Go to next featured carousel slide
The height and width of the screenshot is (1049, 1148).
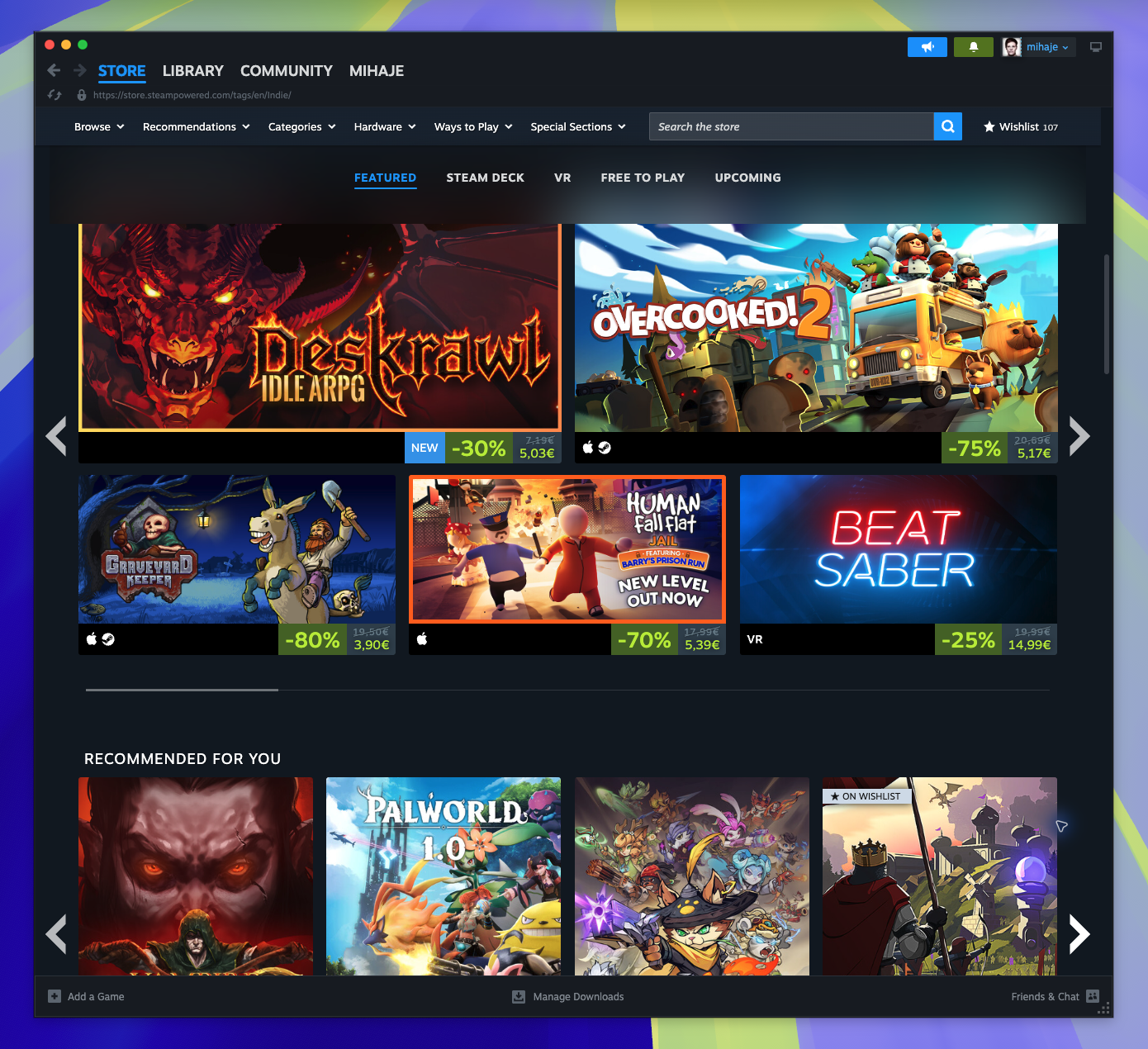(1079, 436)
